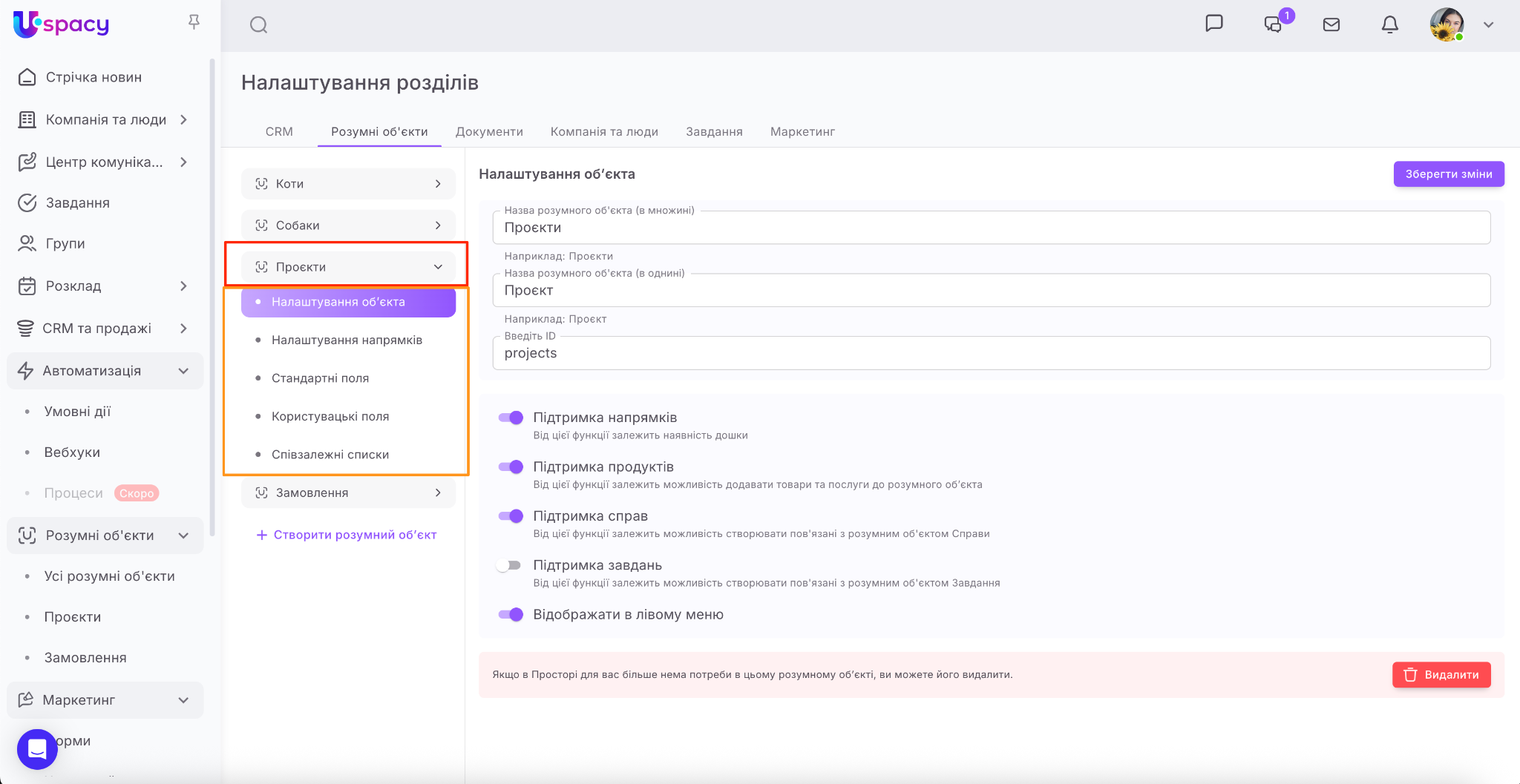The image size is (1520, 784).
Task: Open the chat bubble icon in header
Action: point(1213,24)
